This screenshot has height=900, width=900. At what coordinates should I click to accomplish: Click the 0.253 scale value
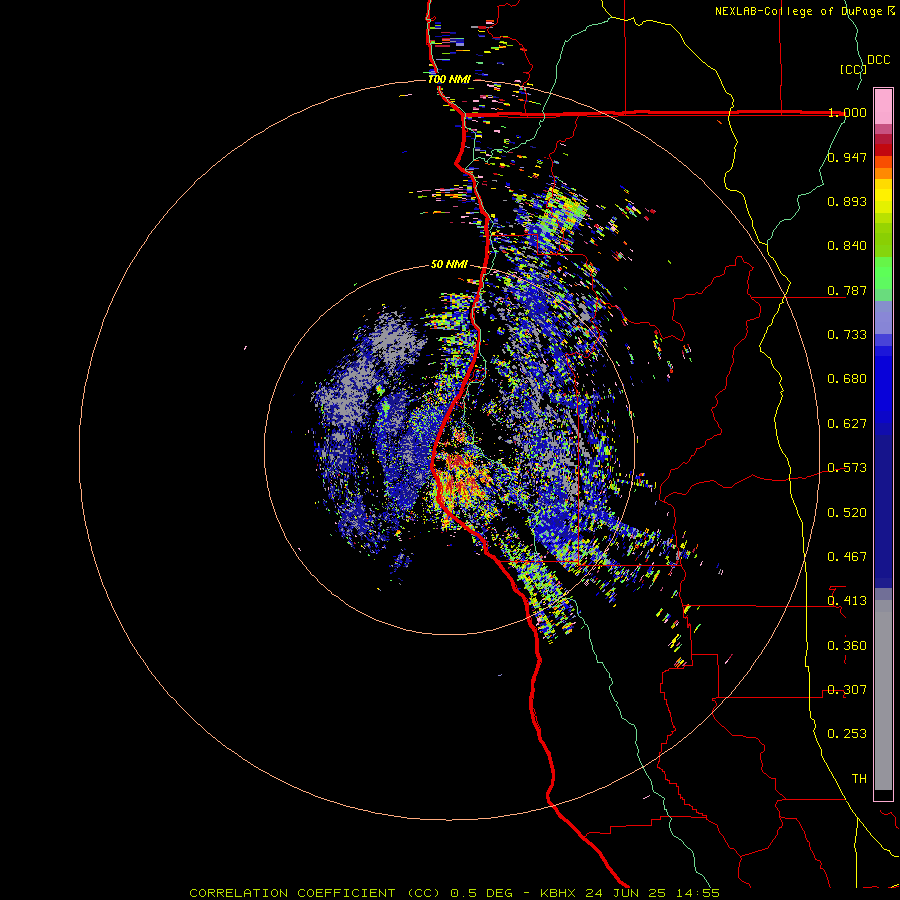[847, 734]
